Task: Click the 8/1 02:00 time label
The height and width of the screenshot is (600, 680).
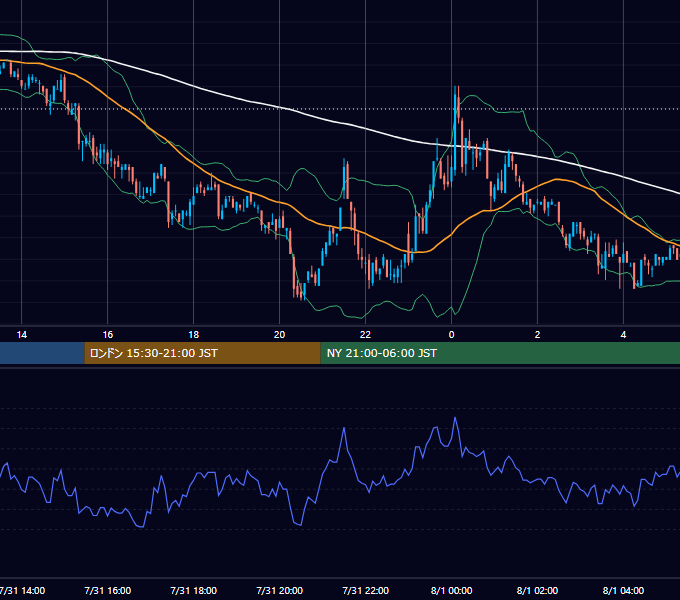Action: [x=537, y=590]
